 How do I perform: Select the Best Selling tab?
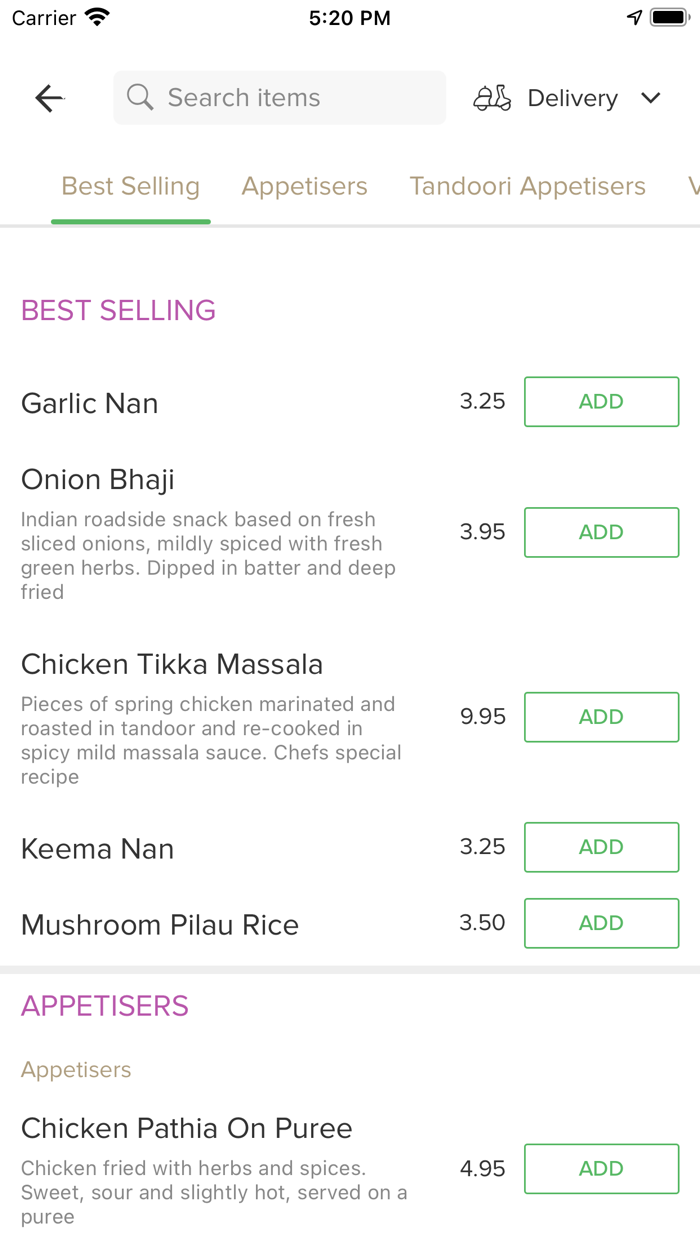tap(131, 186)
